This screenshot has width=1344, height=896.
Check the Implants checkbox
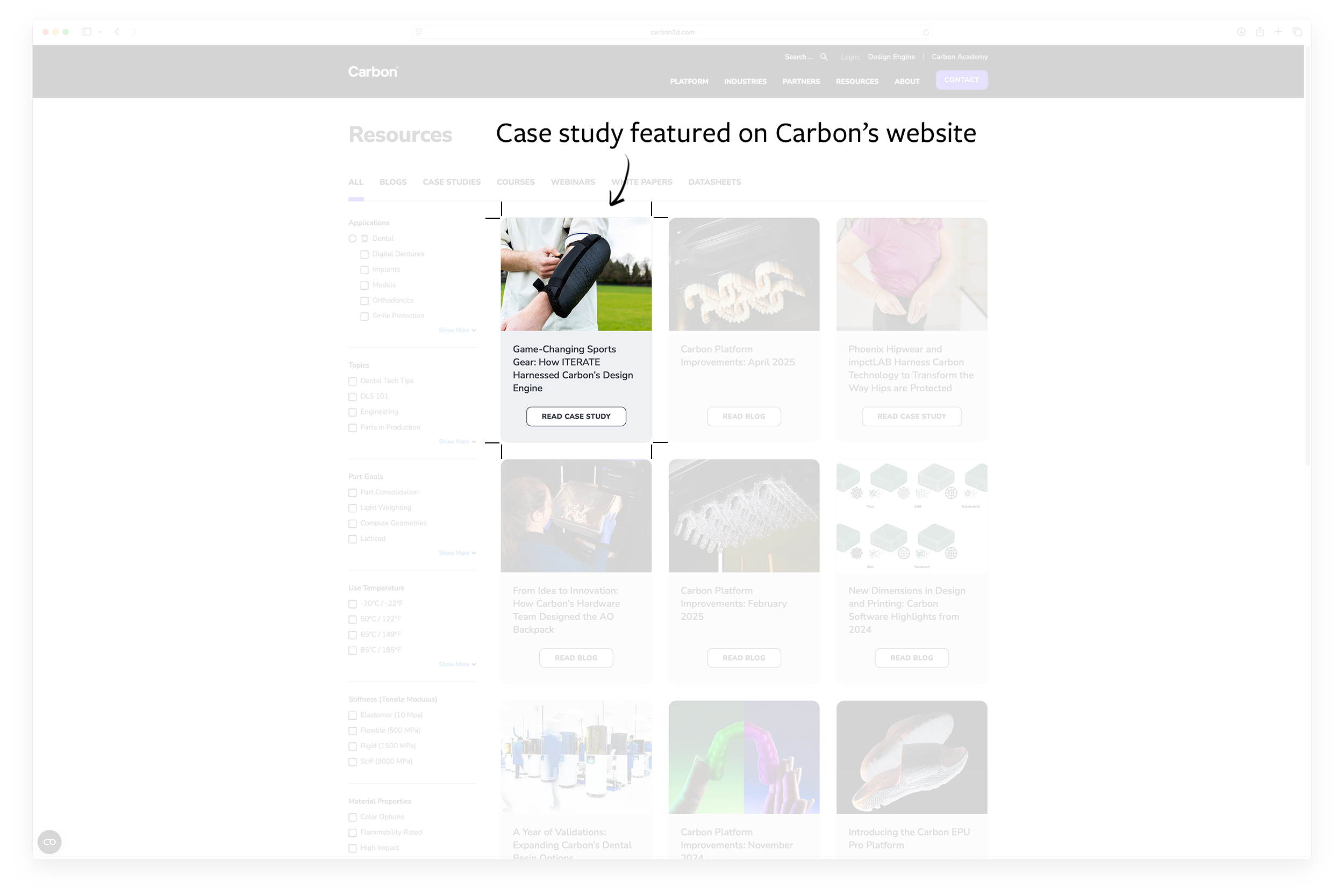pyautogui.click(x=364, y=270)
